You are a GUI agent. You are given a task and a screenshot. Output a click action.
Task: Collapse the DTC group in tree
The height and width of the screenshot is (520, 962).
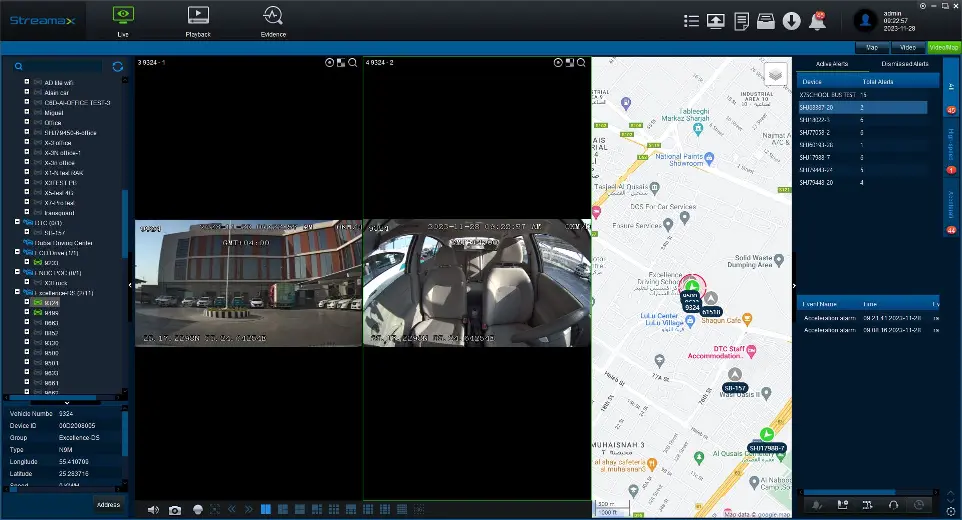coord(18,222)
